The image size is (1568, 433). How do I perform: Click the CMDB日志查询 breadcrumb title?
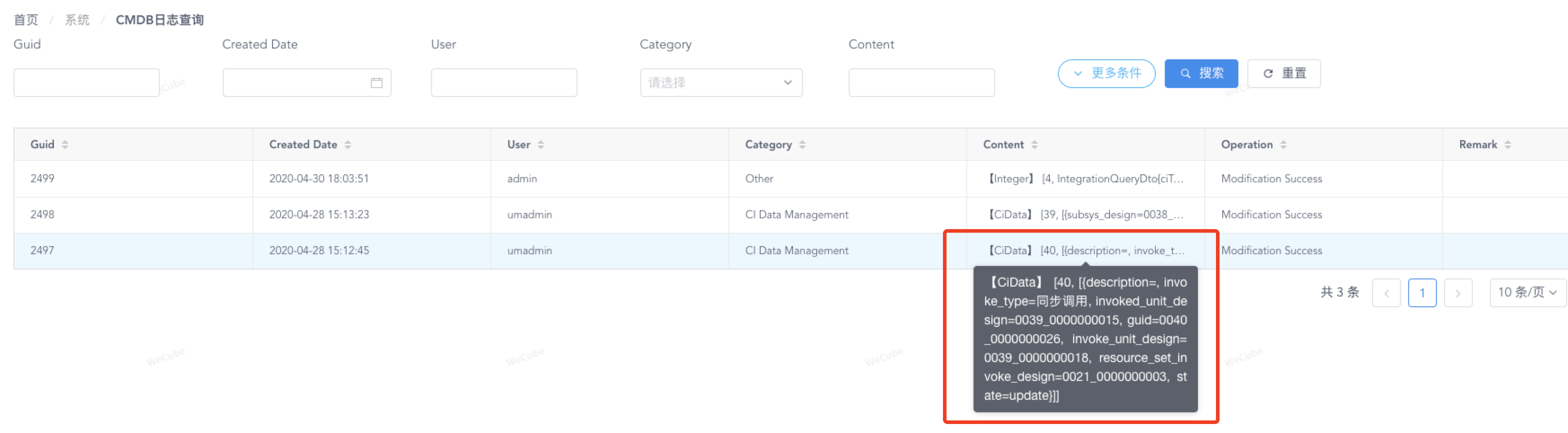click(x=159, y=20)
